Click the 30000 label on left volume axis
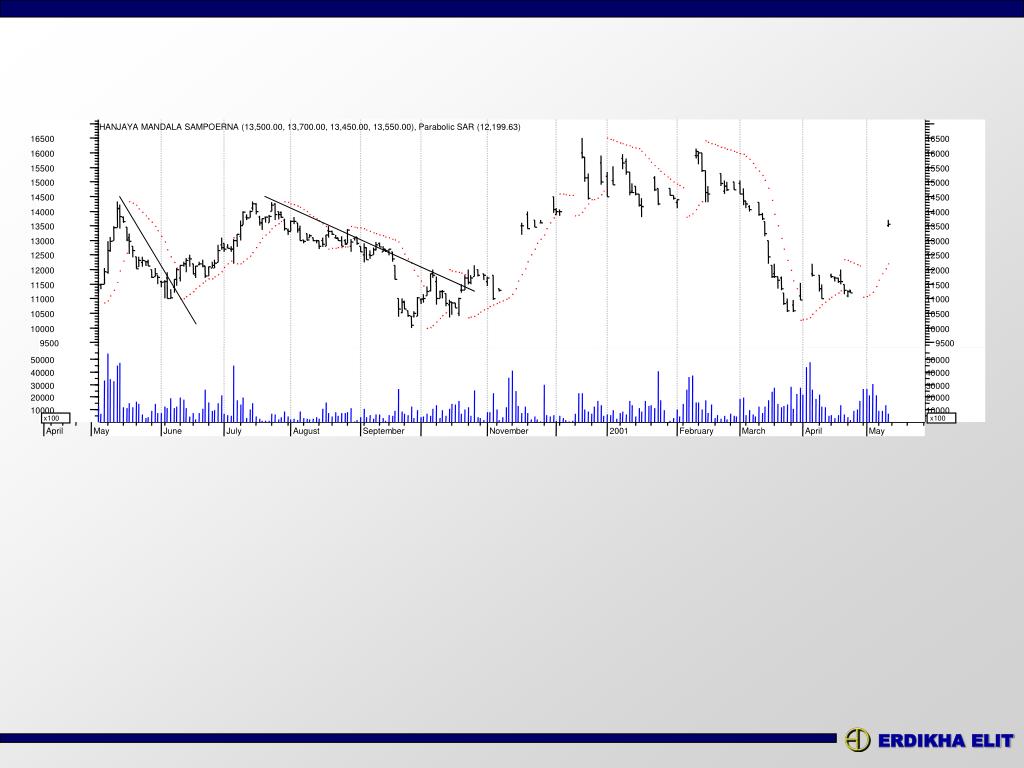 [42, 386]
